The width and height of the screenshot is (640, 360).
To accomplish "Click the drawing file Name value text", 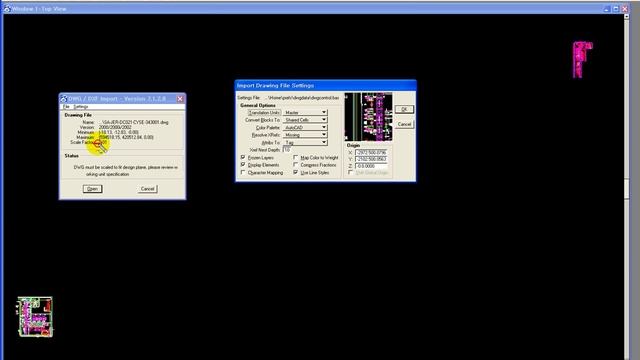I will pos(135,122).
